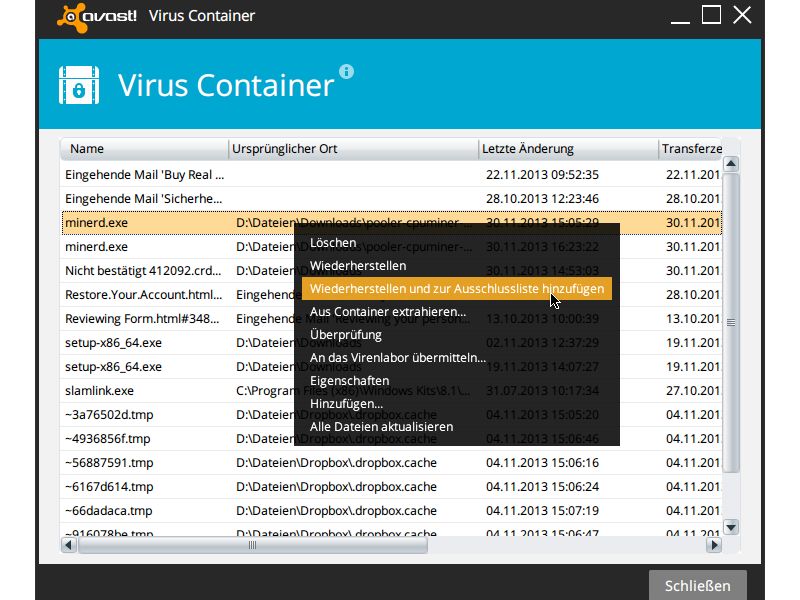800x600 pixels.
Task: Select the ~66dadaca.tmp entry
Action: point(109,510)
